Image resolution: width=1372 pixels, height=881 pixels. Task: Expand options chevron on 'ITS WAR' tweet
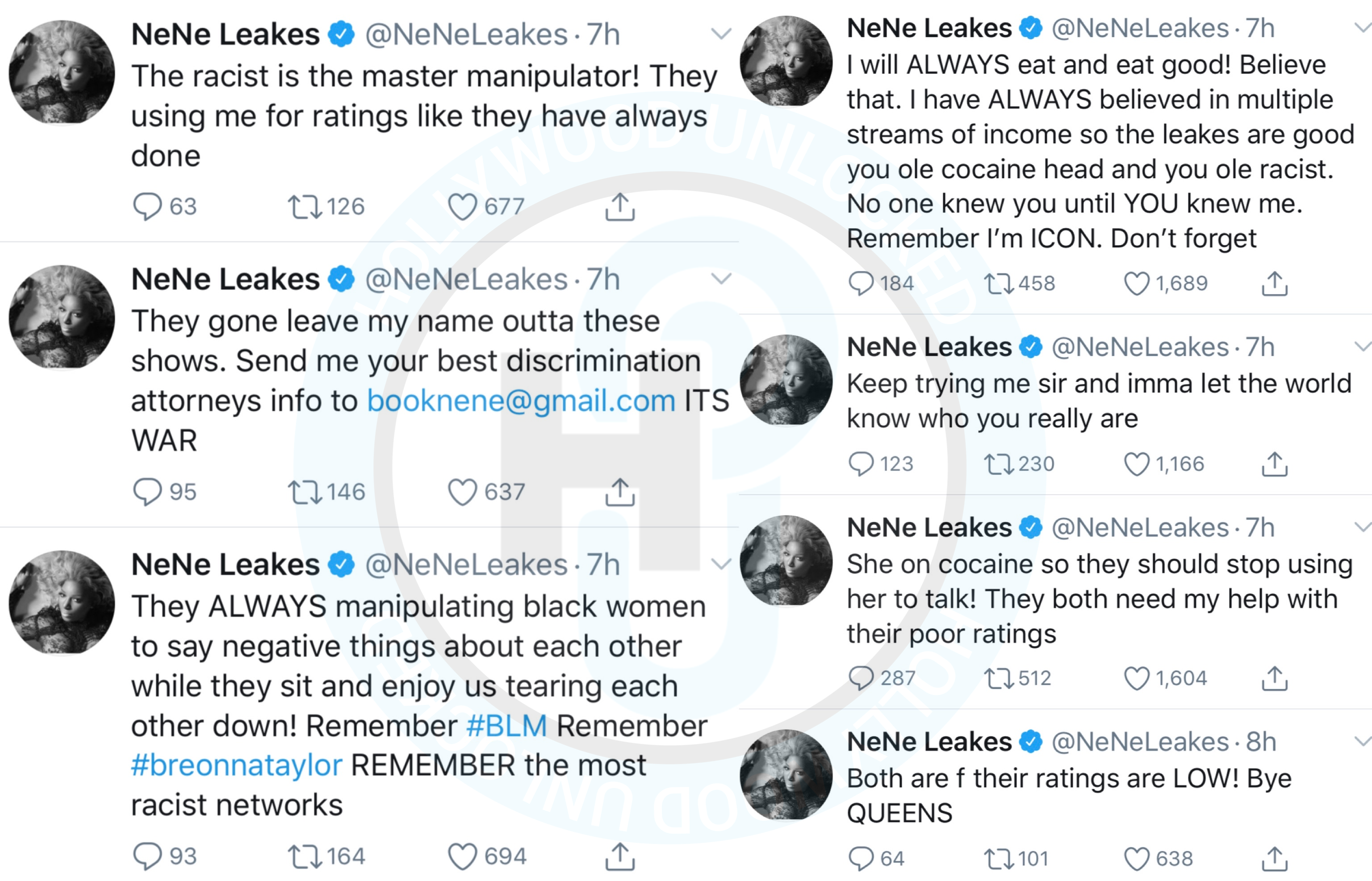(721, 279)
